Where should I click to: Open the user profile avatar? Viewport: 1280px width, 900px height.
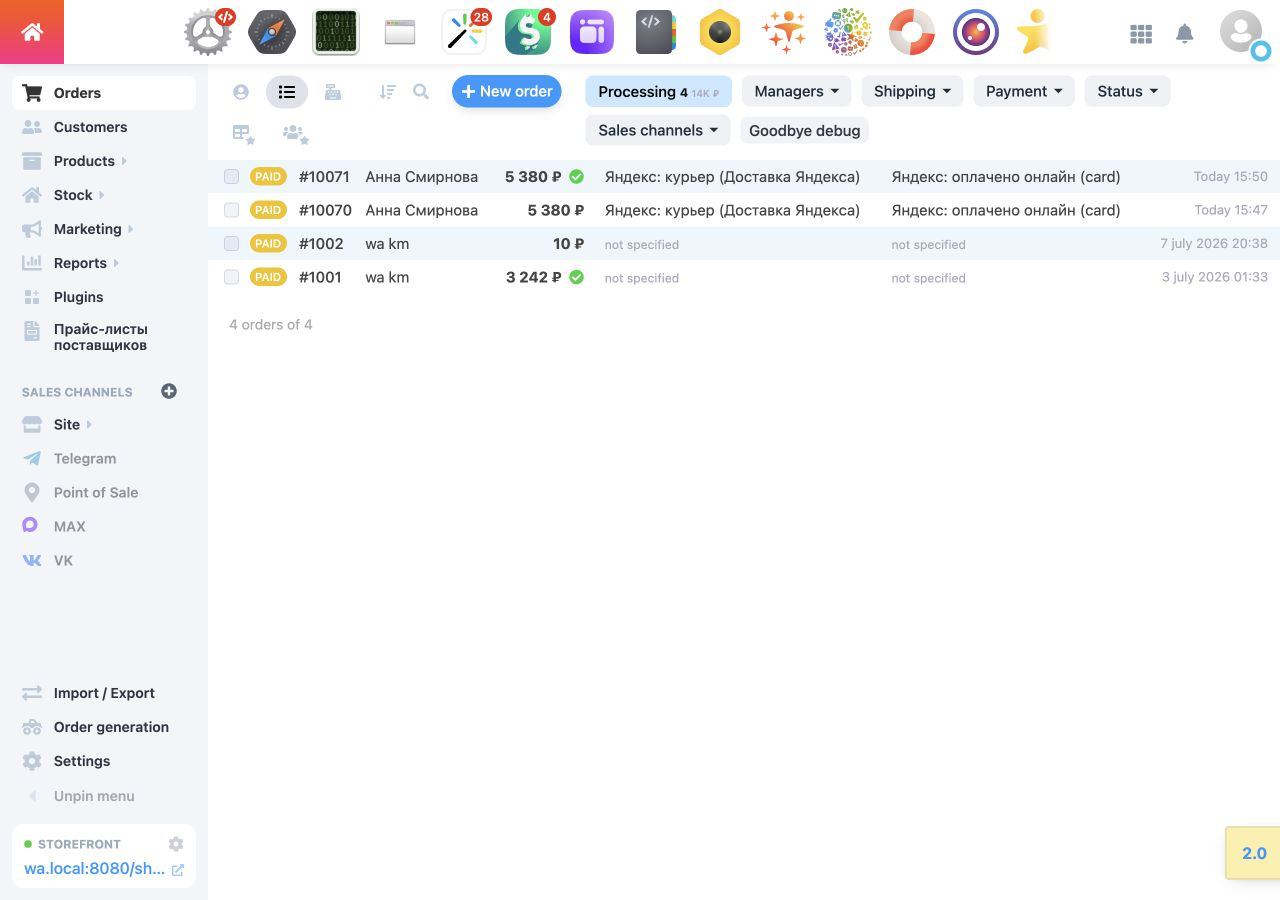click(x=1241, y=32)
